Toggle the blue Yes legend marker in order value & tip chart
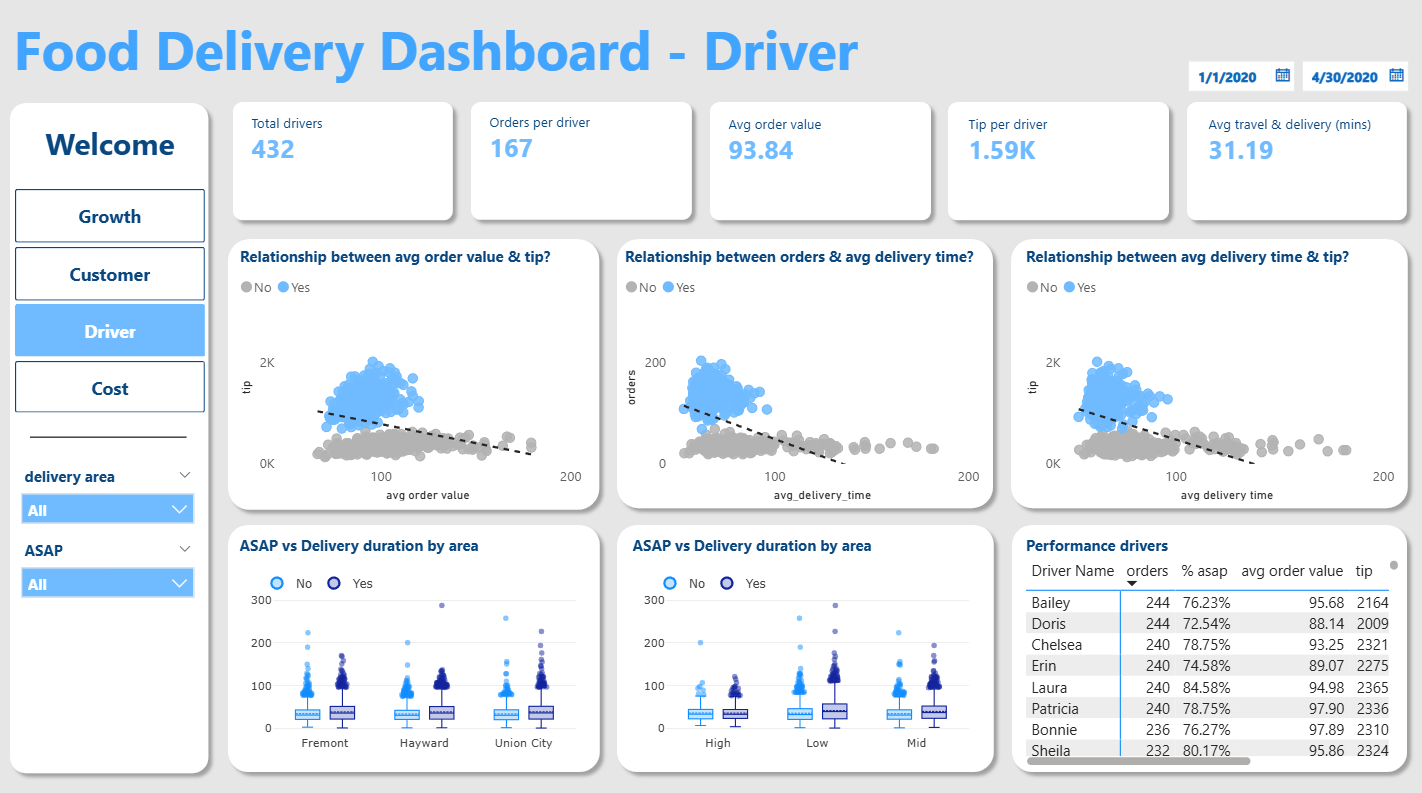The width and height of the screenshot is (1422, 793). click(284, 287)
